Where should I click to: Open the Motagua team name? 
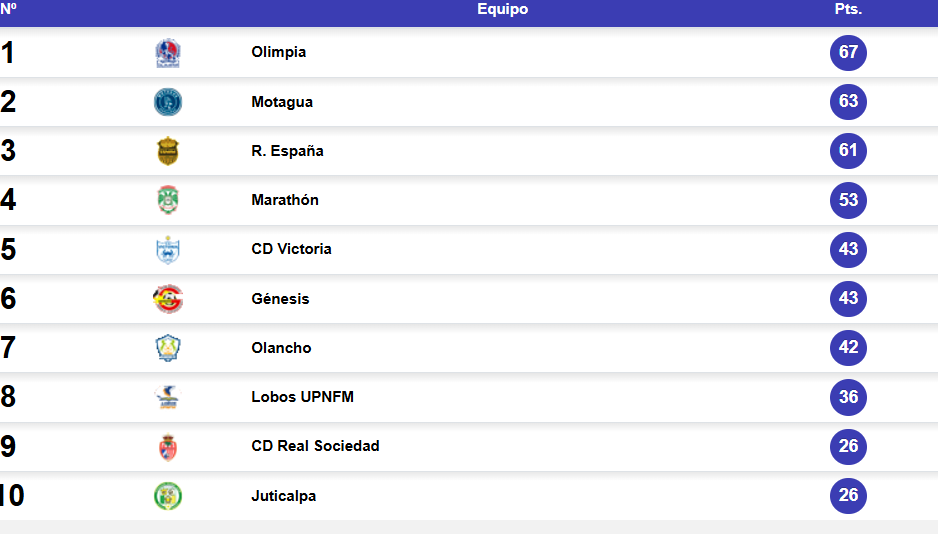coord(282,102)
